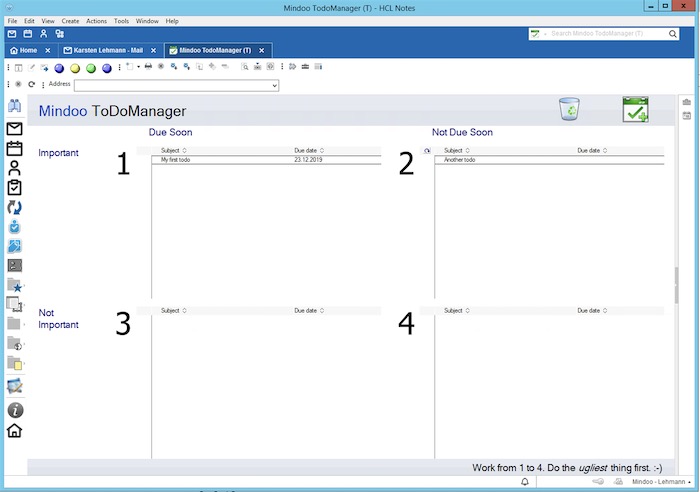The width and height of the screenshot is (700, 492).
Task: Close the Mindoo TodoManager (T) tab
Action: [262, 50]
